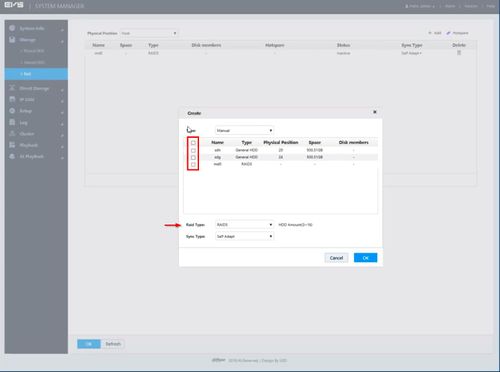Expand the Log menu arrow
This screenshot has height=372, width=500.
pos(62,124)
